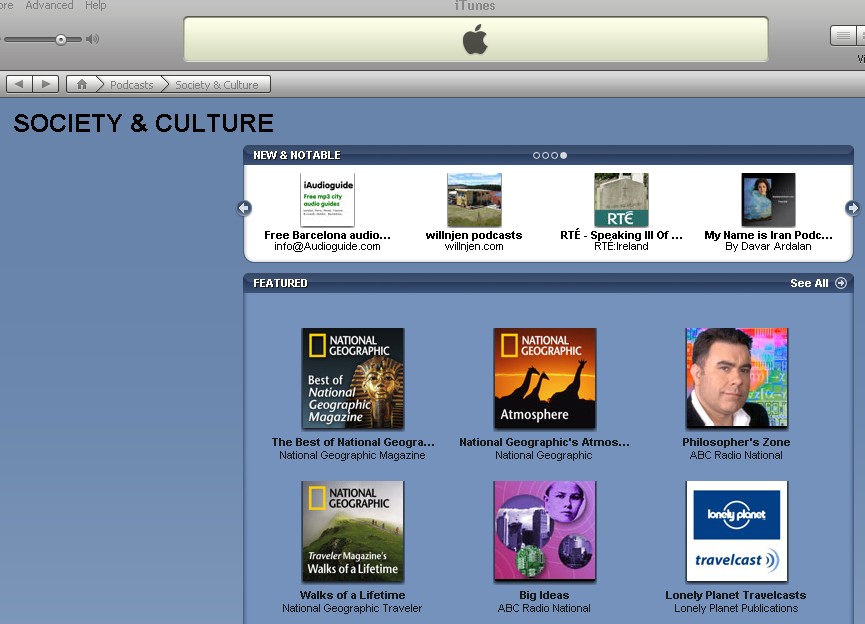The width and height of the screenshot is (865, 624).
Task: Click RTÉ - Speaking Ill Of title
Action: coord(621,235)
